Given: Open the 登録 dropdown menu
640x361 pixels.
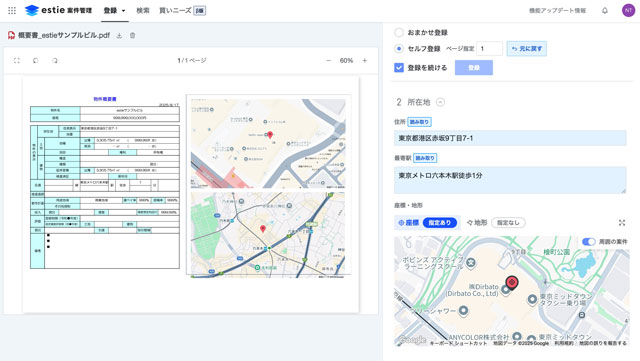Looking at the screenshot, I should pyautogui.click(x=114, y=11).
